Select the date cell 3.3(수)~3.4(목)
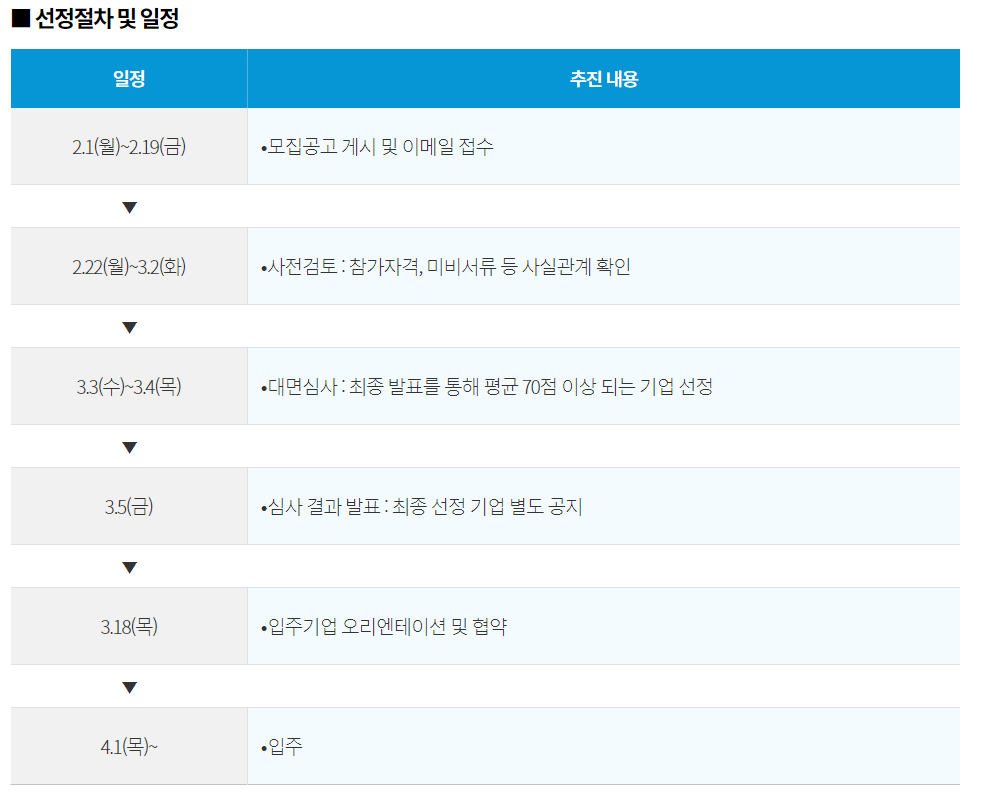Screen dimensions: 984x798 click(x=129, y=386)
